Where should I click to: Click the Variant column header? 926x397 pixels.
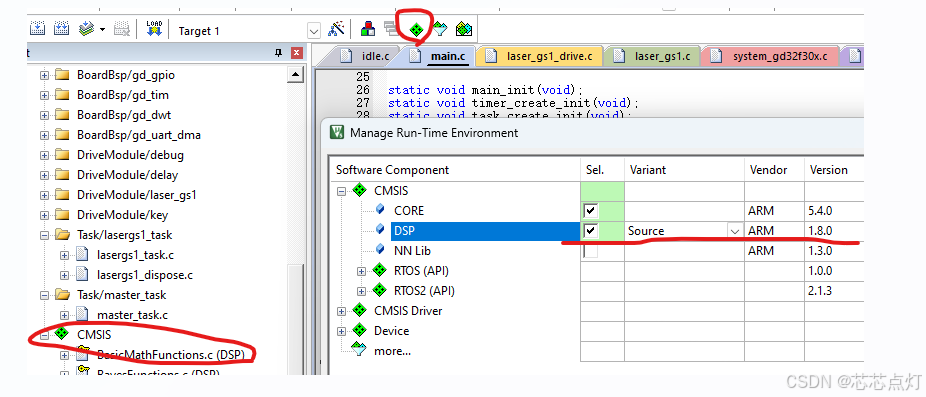684,170
